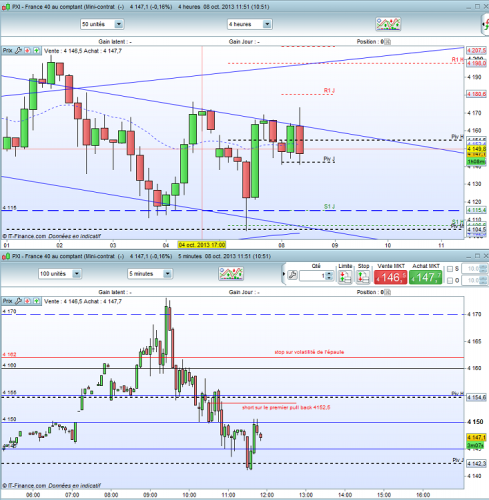
Task: Open Prix wrench settings in the upper chart
Action: point(18,51)
